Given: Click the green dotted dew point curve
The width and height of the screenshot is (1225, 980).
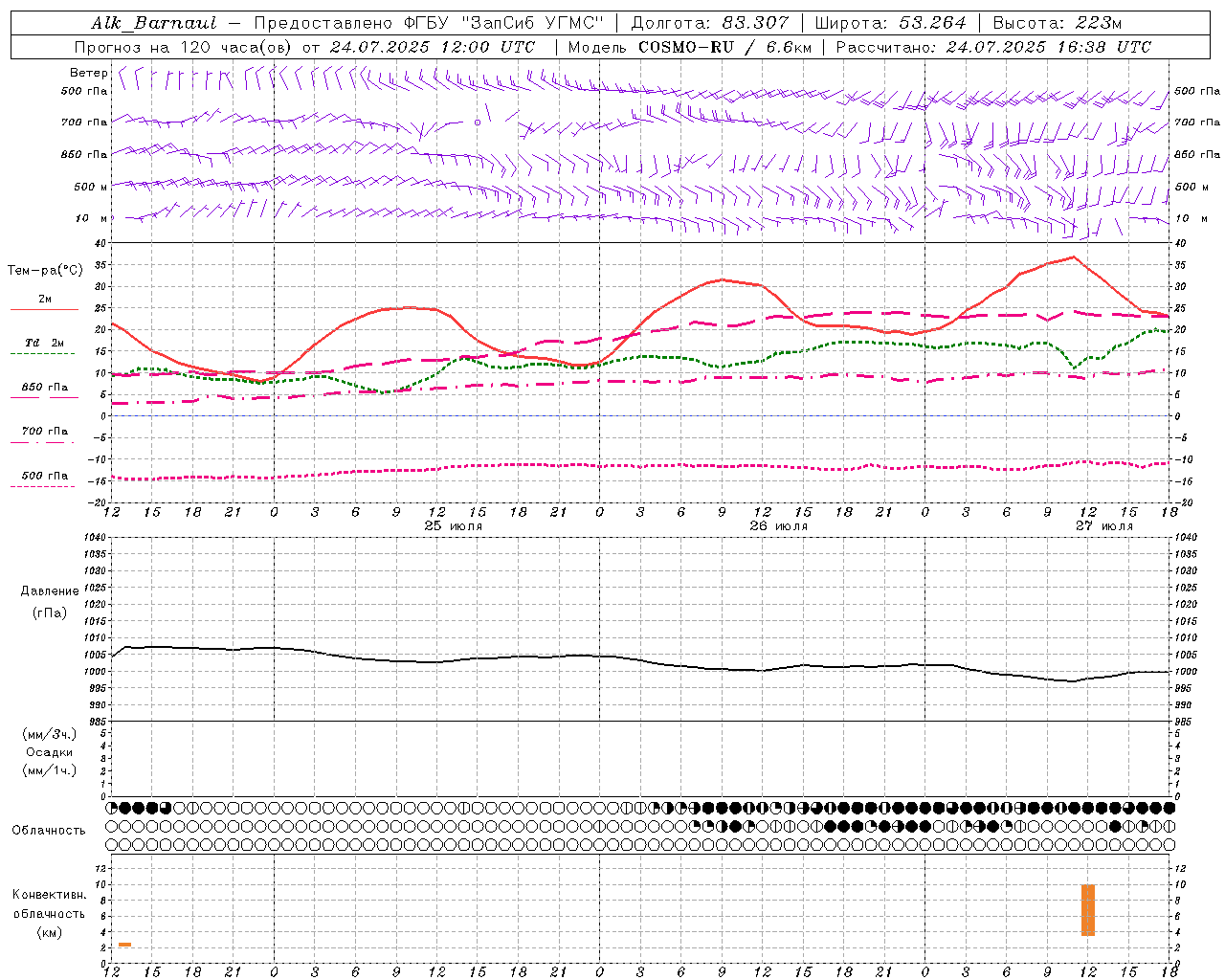Looking at the screenshot, I should tap(639, 359).
